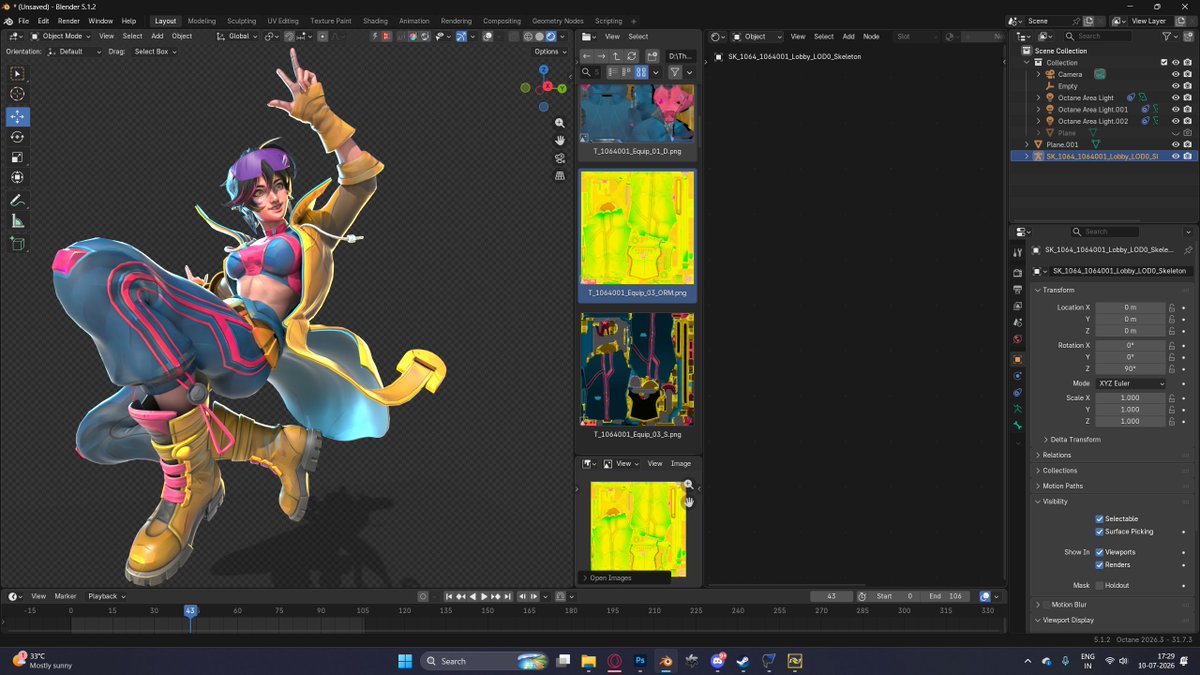Open rotation Mode XYZ Euler dropdown

point(1131,383)
